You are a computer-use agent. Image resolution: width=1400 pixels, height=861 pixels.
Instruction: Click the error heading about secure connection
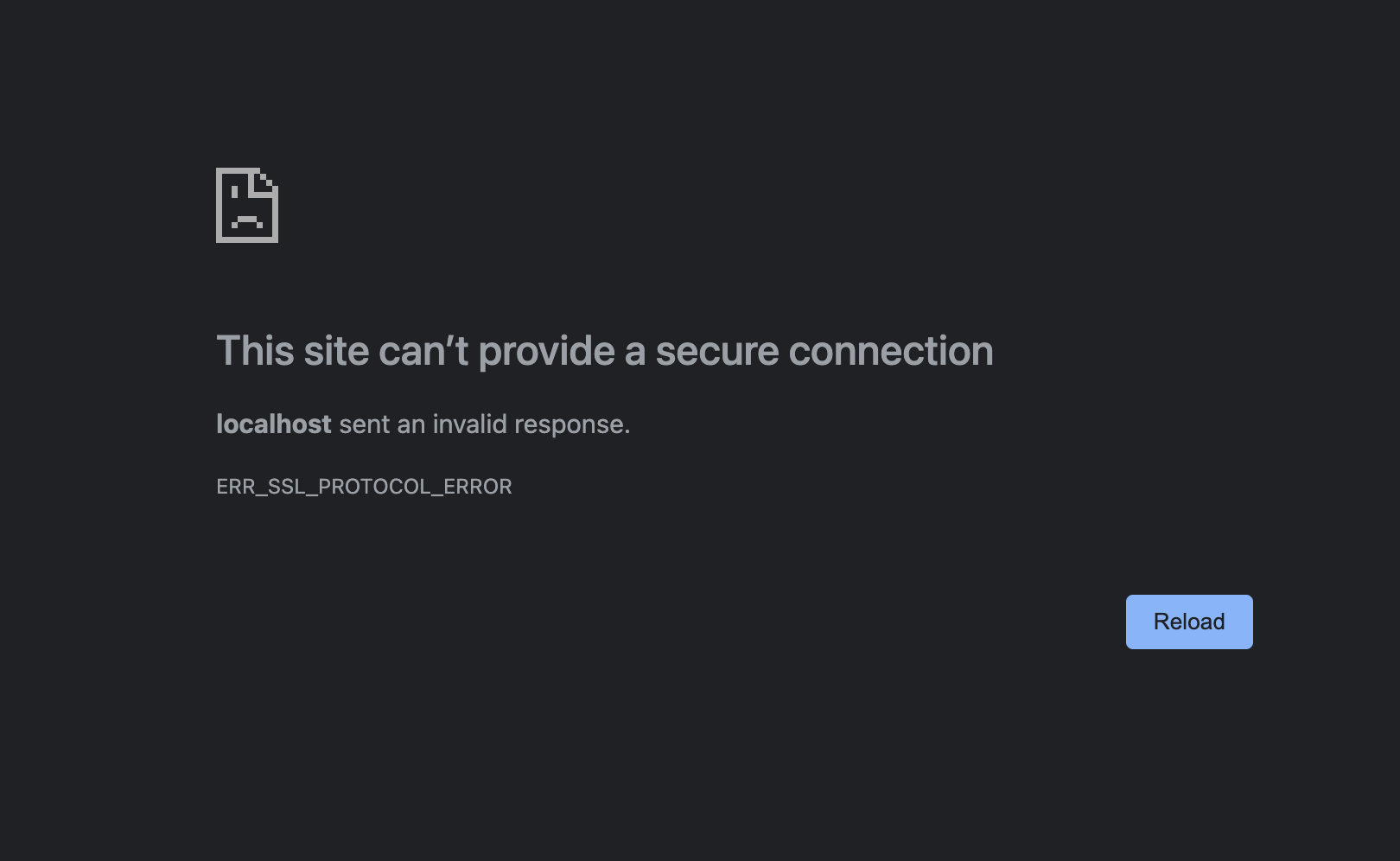tap(604, 351)
